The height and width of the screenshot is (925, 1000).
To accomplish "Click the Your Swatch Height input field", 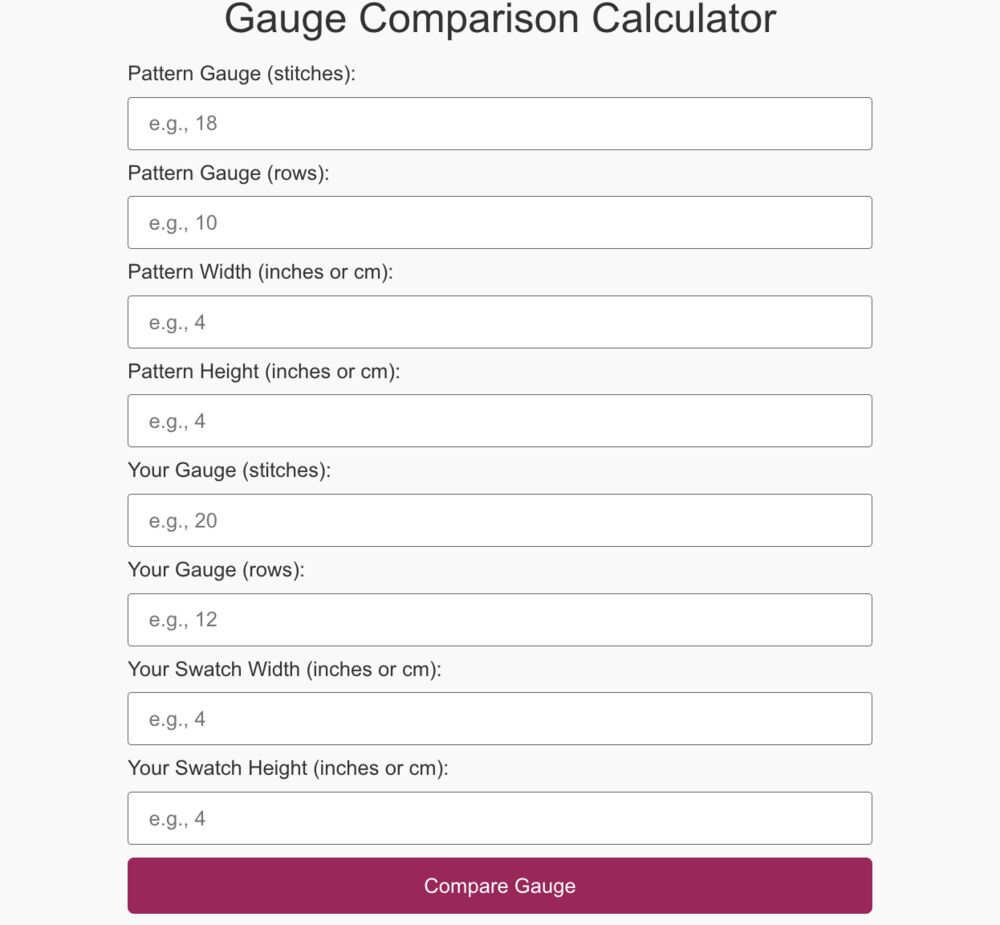I will 500,817.
